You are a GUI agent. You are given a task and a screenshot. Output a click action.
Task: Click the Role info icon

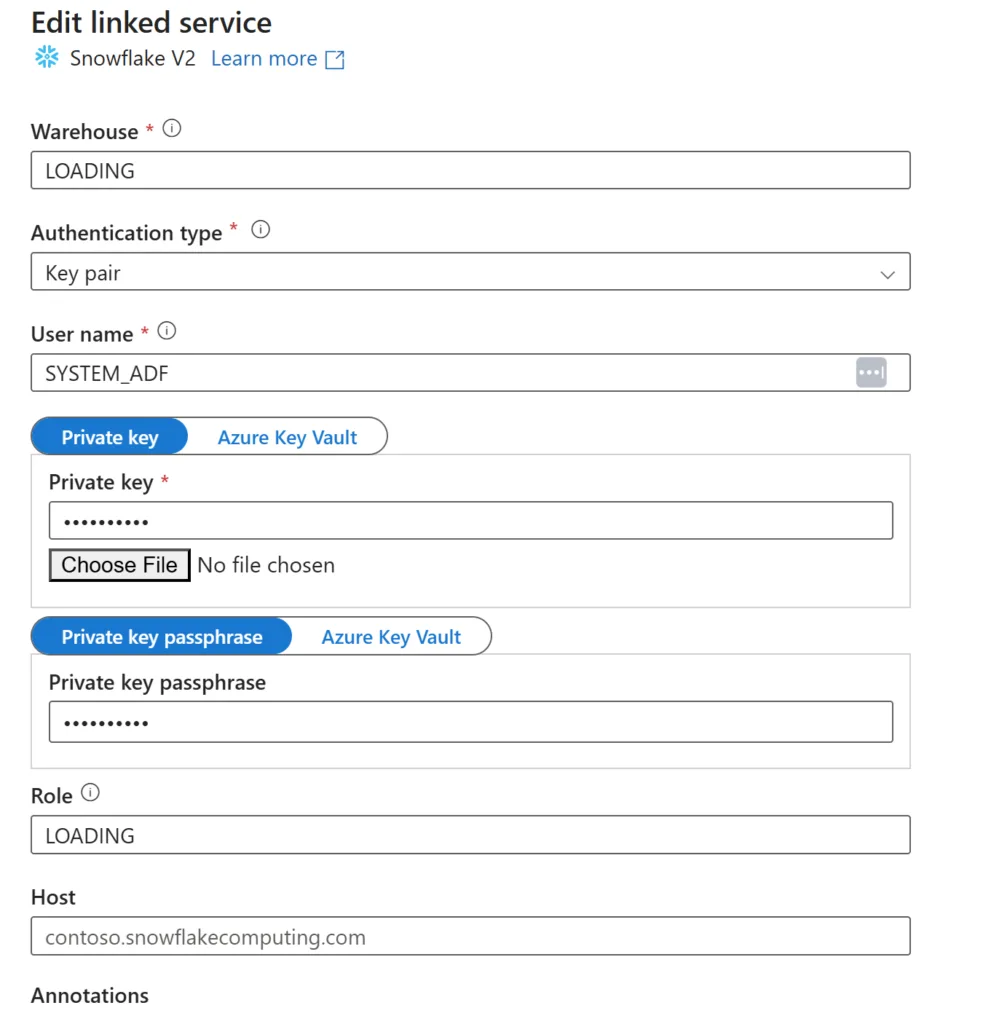[90, 793]
